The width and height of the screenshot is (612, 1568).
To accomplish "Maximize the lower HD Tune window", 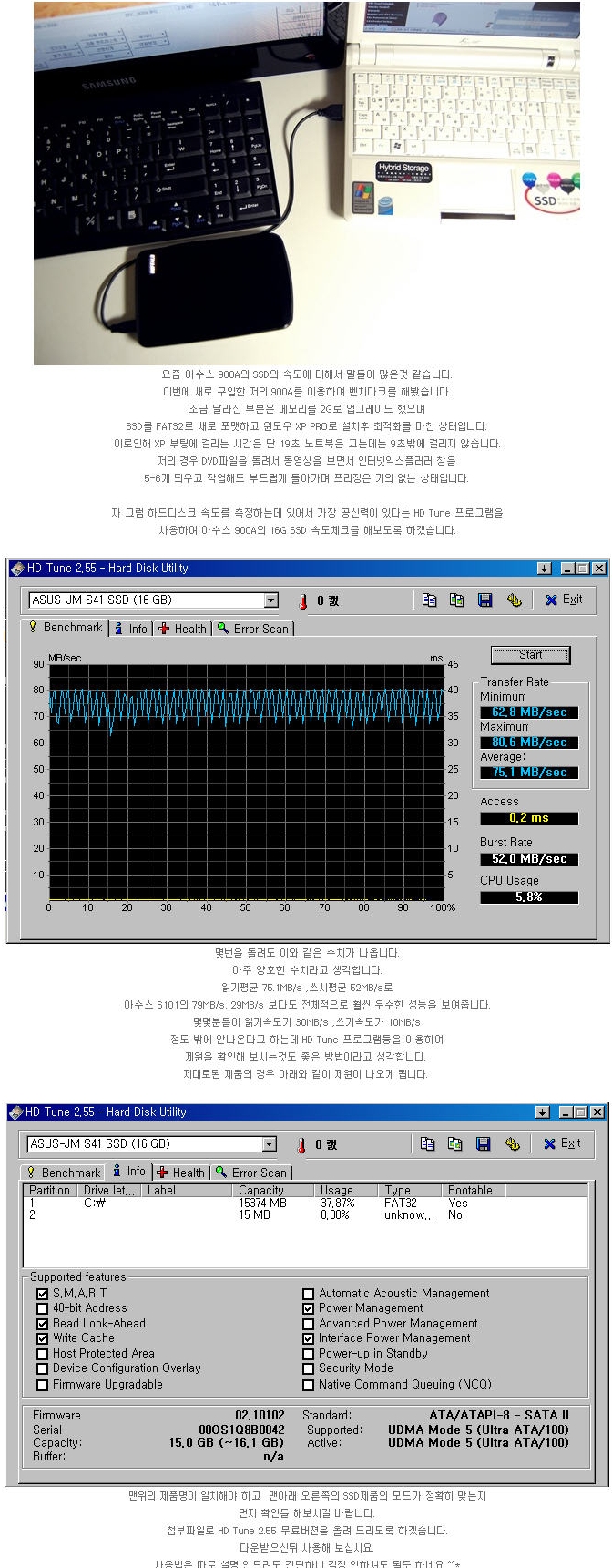I will pos(580,1112).
